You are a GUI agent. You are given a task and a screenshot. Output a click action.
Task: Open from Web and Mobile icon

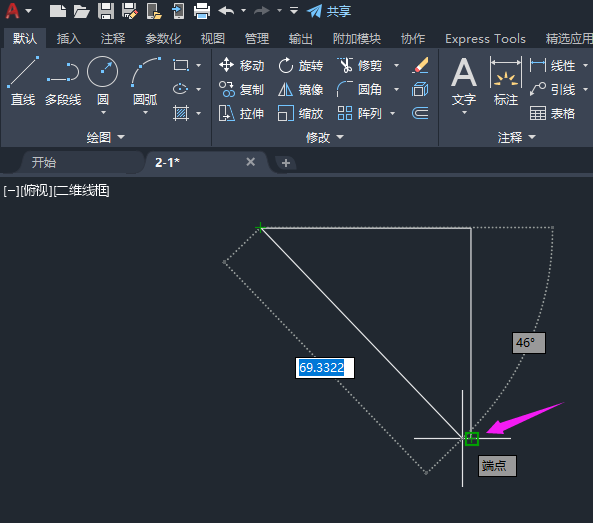(x=154, y=11)
